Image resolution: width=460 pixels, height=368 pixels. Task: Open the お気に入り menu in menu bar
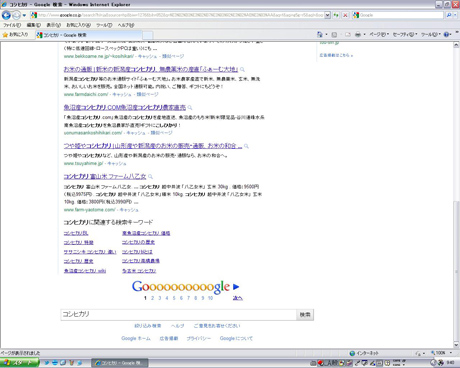(78, 25)
